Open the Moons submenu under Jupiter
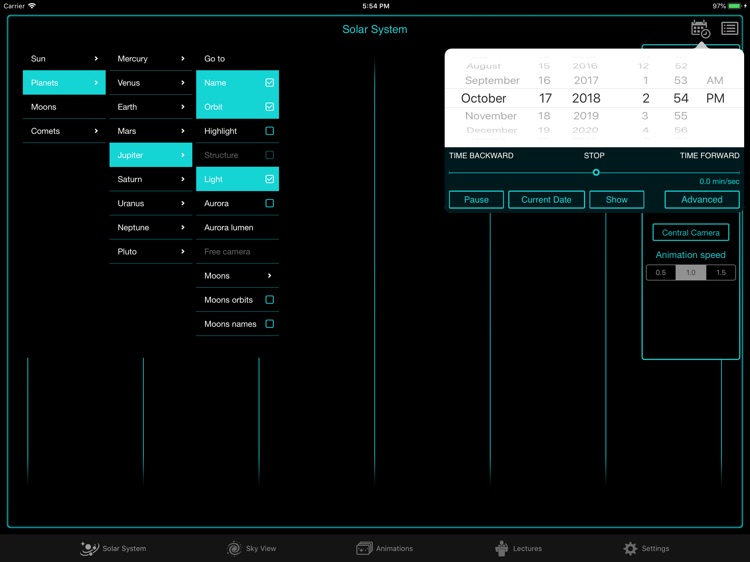750x562 pixels. (237, 276)
